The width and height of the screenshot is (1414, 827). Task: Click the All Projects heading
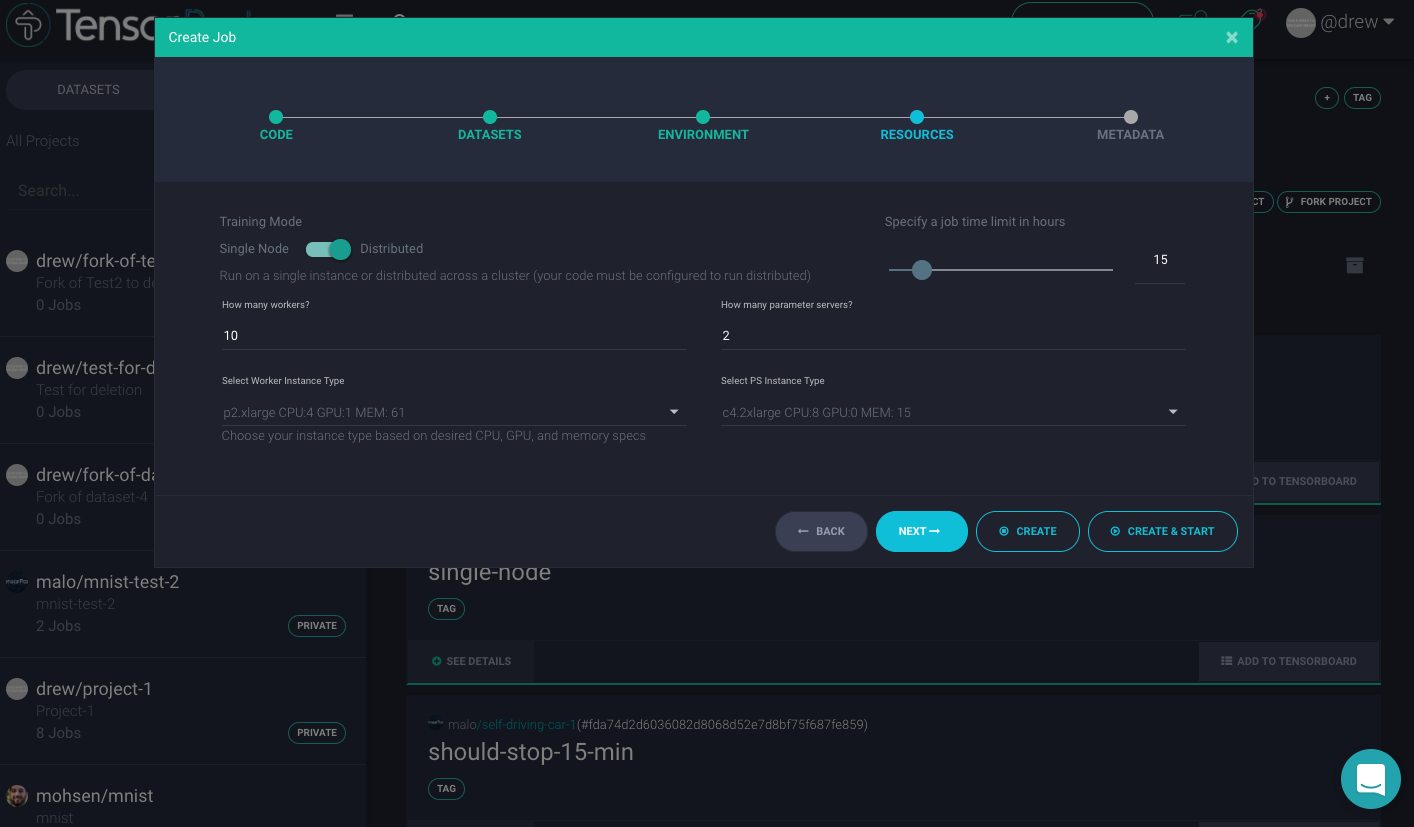[x=43, y=141]
